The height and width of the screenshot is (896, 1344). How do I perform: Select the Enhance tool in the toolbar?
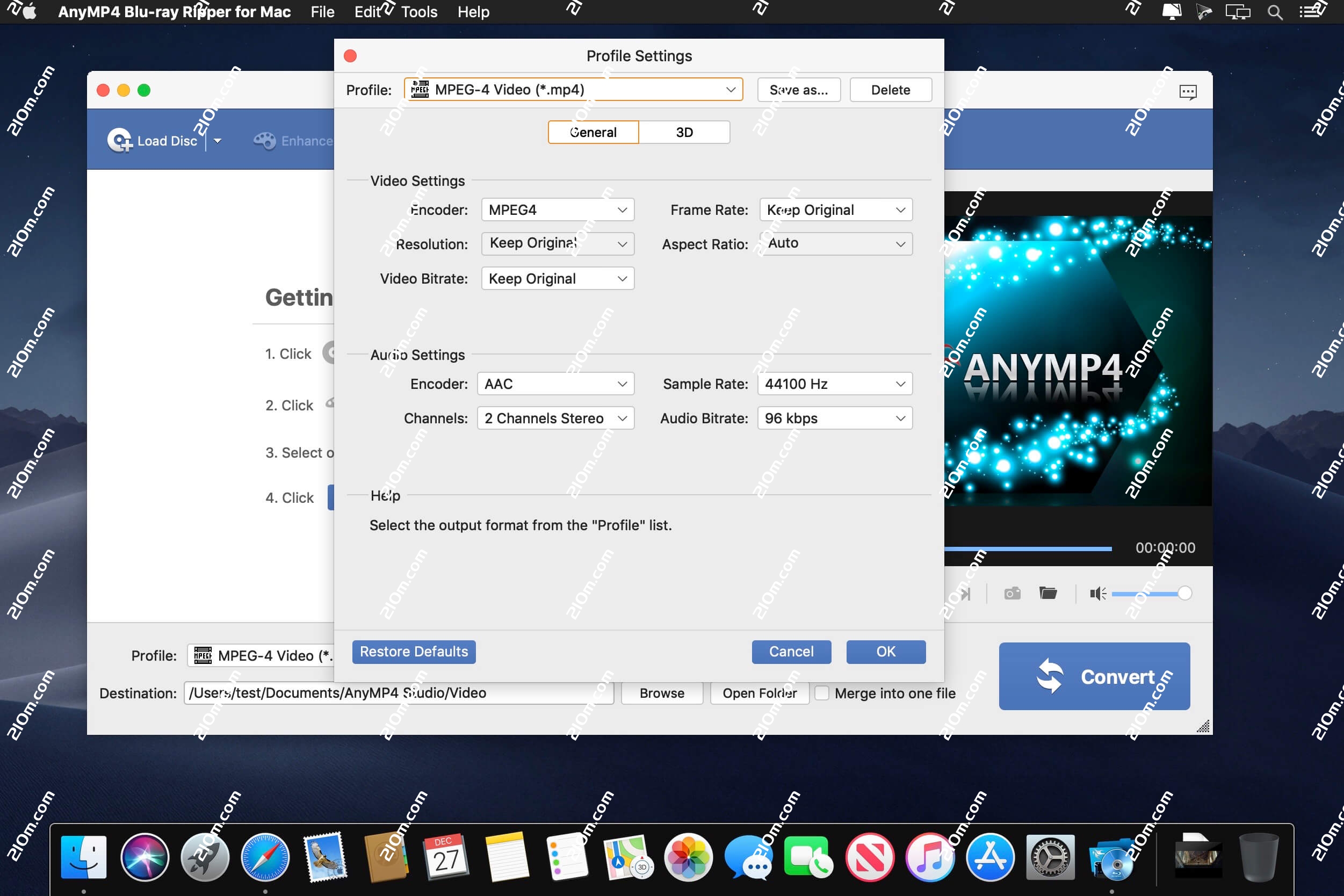[x=266, y=141]
